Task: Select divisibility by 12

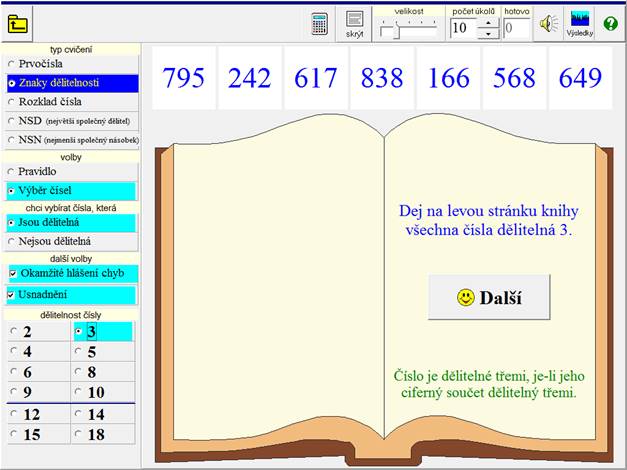Action: pos(39,414)
